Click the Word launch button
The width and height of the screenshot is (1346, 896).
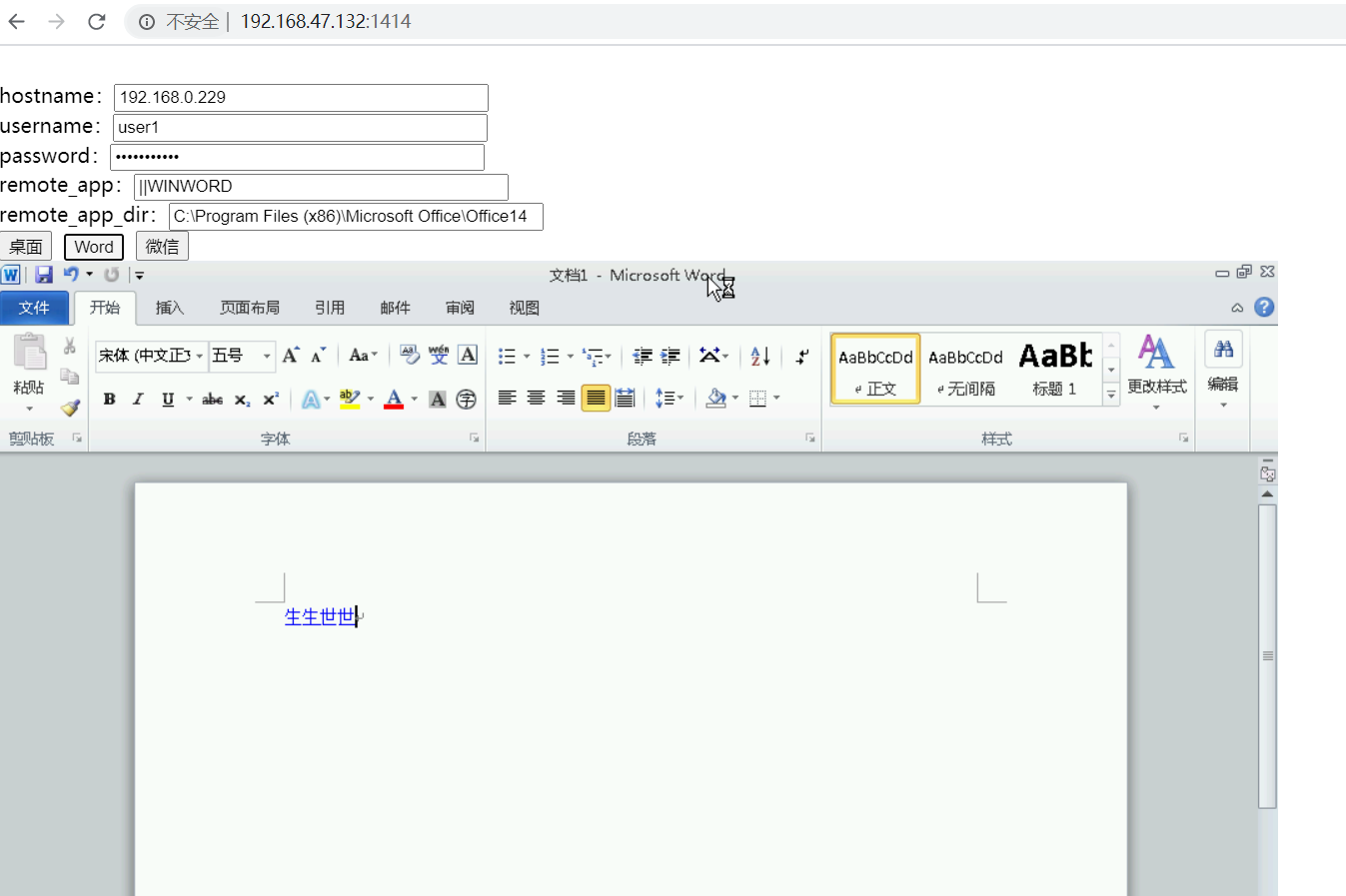click(x=94, y=247)
